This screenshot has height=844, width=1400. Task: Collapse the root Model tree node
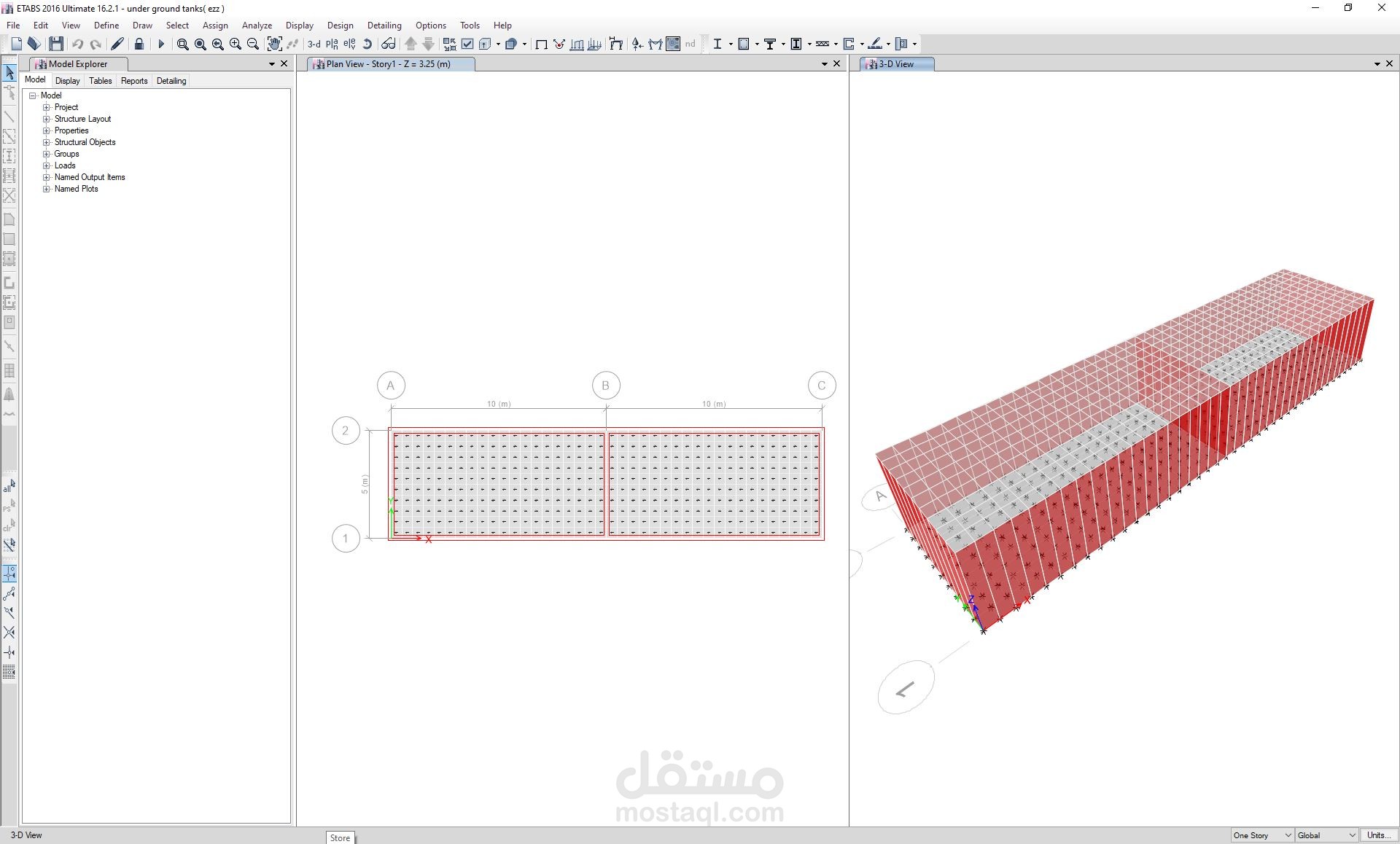[33, 95]
